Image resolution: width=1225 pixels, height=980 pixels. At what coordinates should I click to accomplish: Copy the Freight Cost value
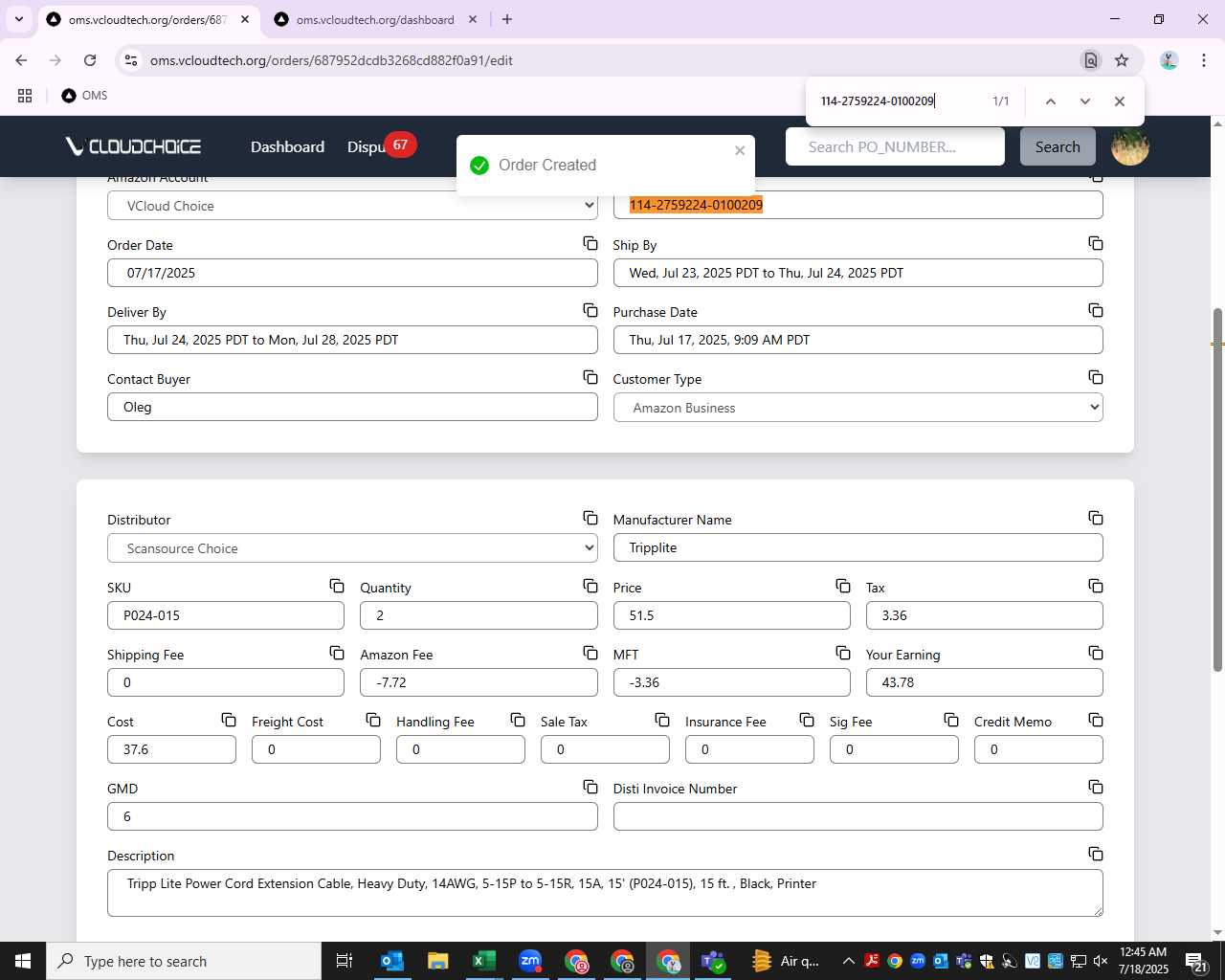373,720
